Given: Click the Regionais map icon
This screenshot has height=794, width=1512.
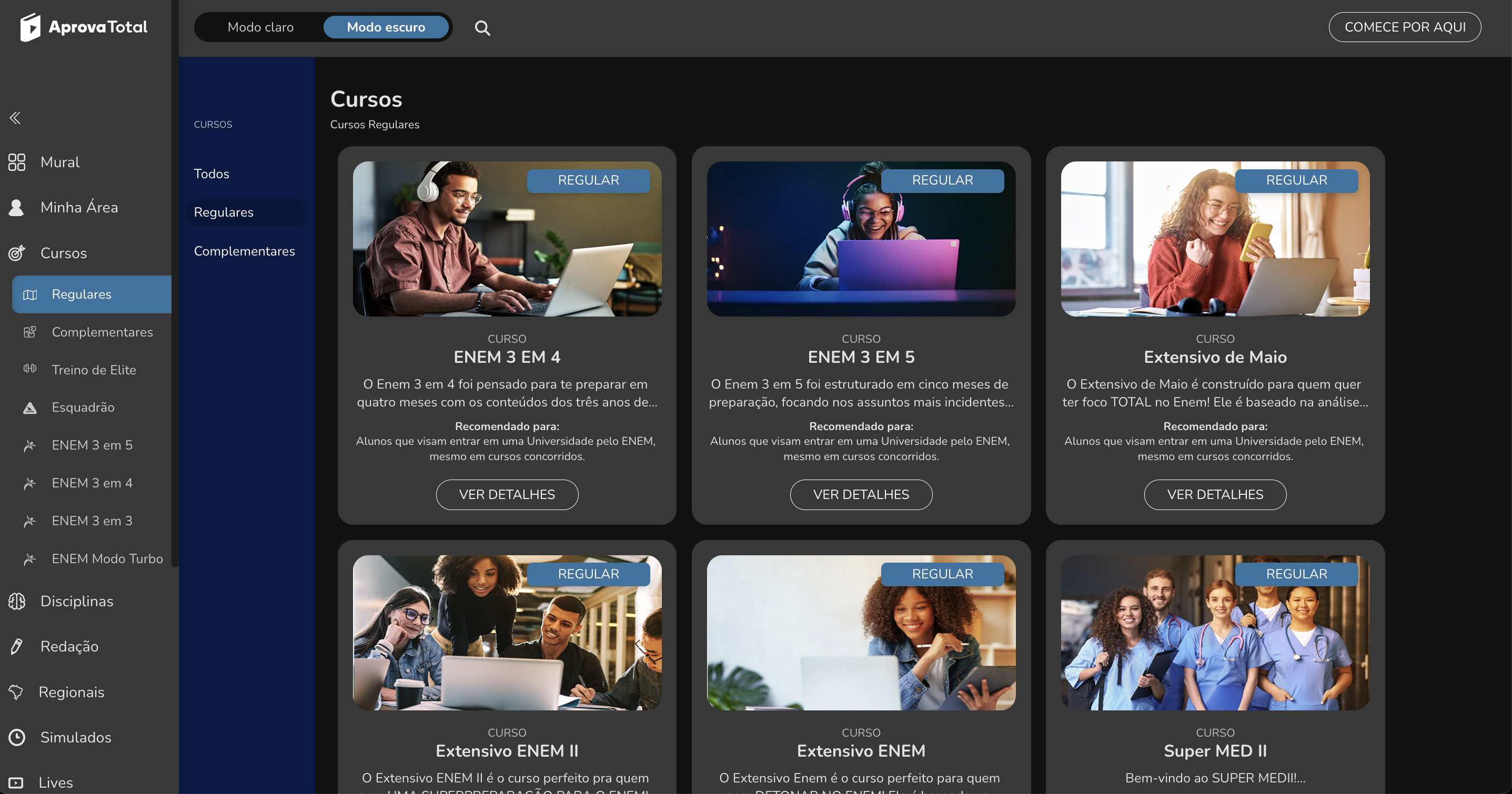Looking at the screenshot, I should tap(16, 692).
